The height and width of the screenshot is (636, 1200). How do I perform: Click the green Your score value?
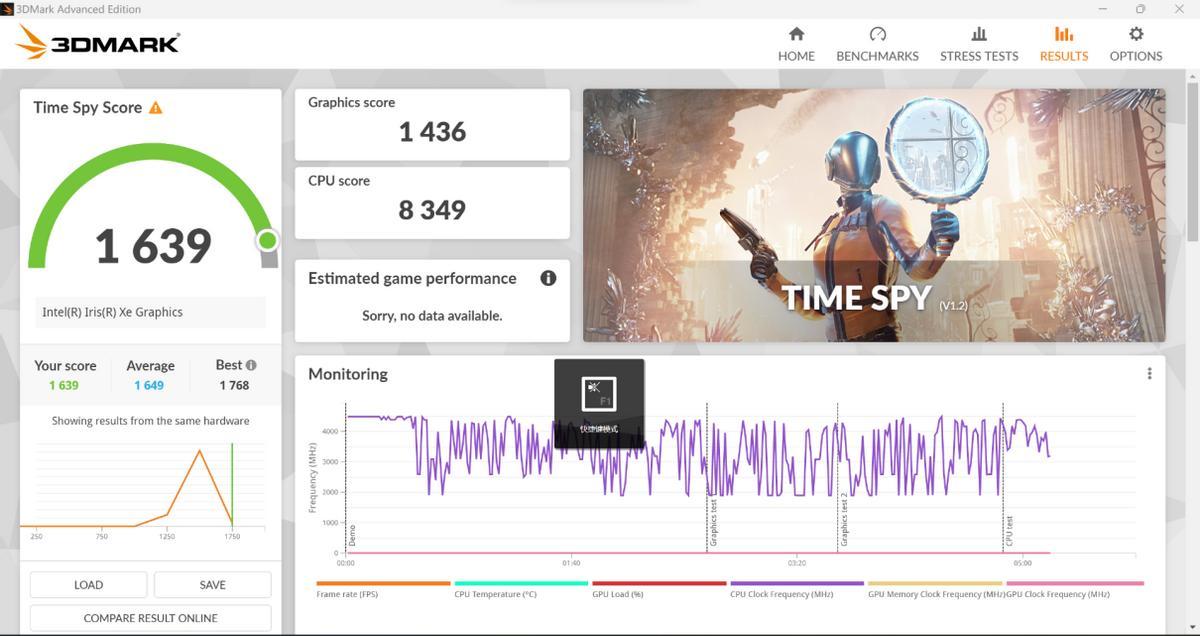63,385
